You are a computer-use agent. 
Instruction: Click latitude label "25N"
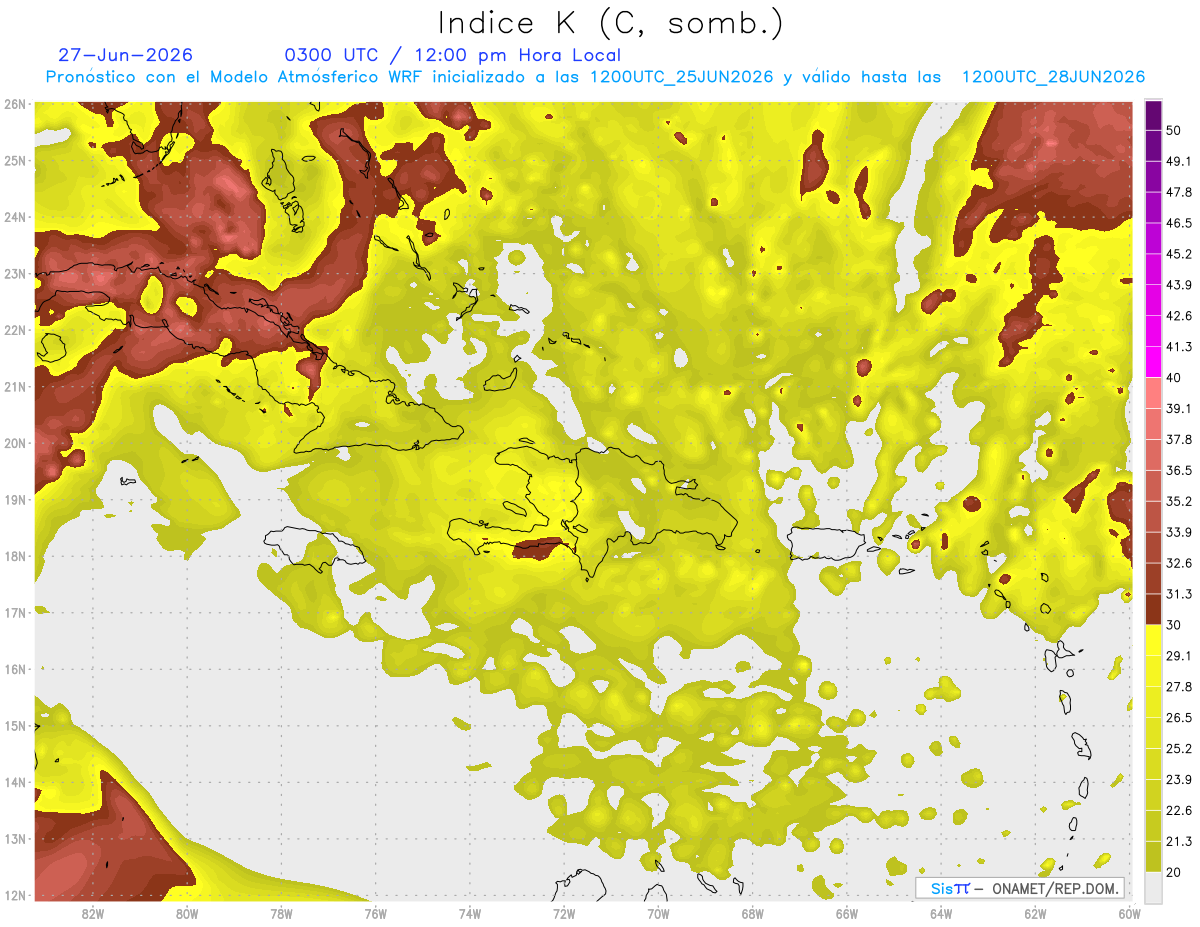(15, 161)
